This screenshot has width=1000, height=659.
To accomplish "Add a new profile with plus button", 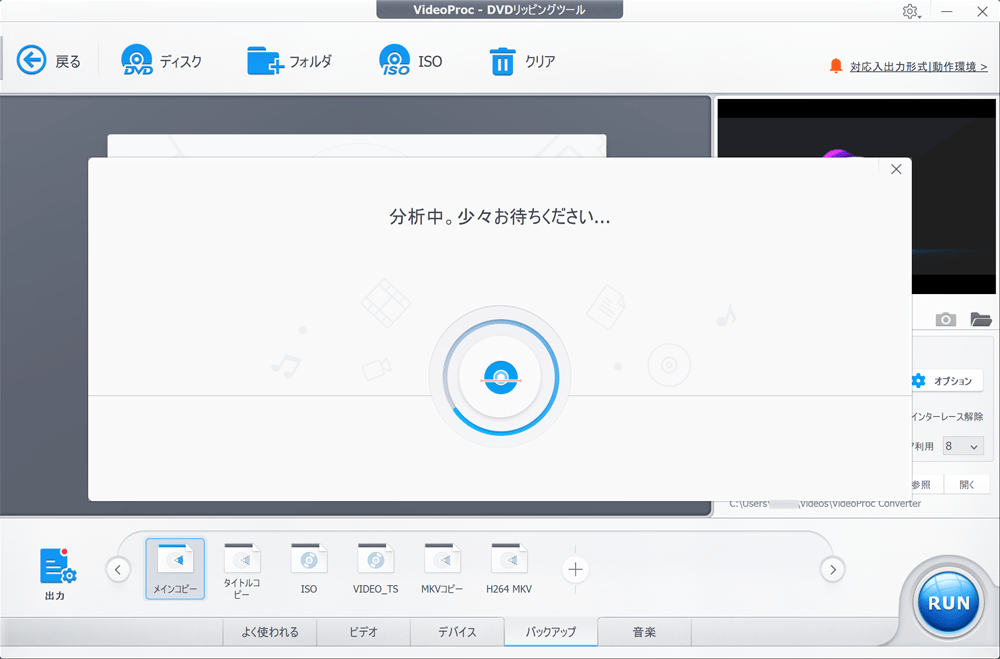I will (575, 570).
